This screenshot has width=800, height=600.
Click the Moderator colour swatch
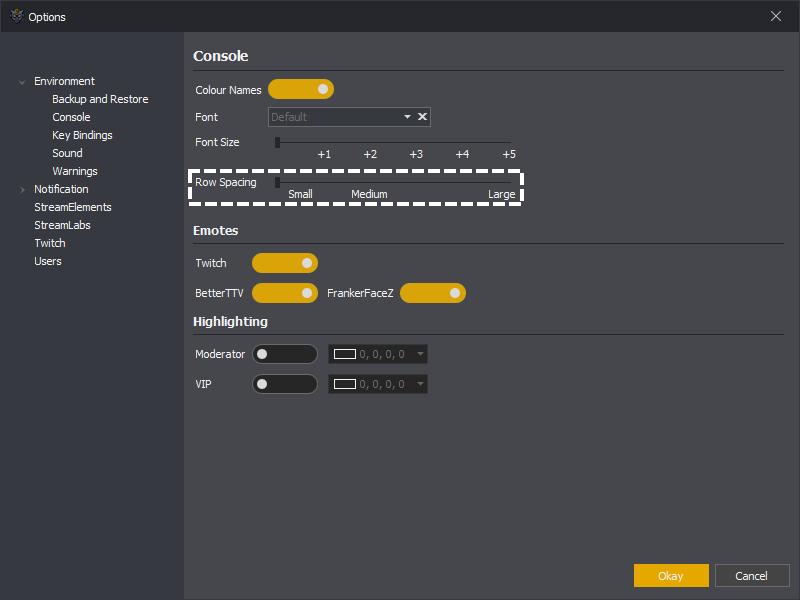point(345,354)
